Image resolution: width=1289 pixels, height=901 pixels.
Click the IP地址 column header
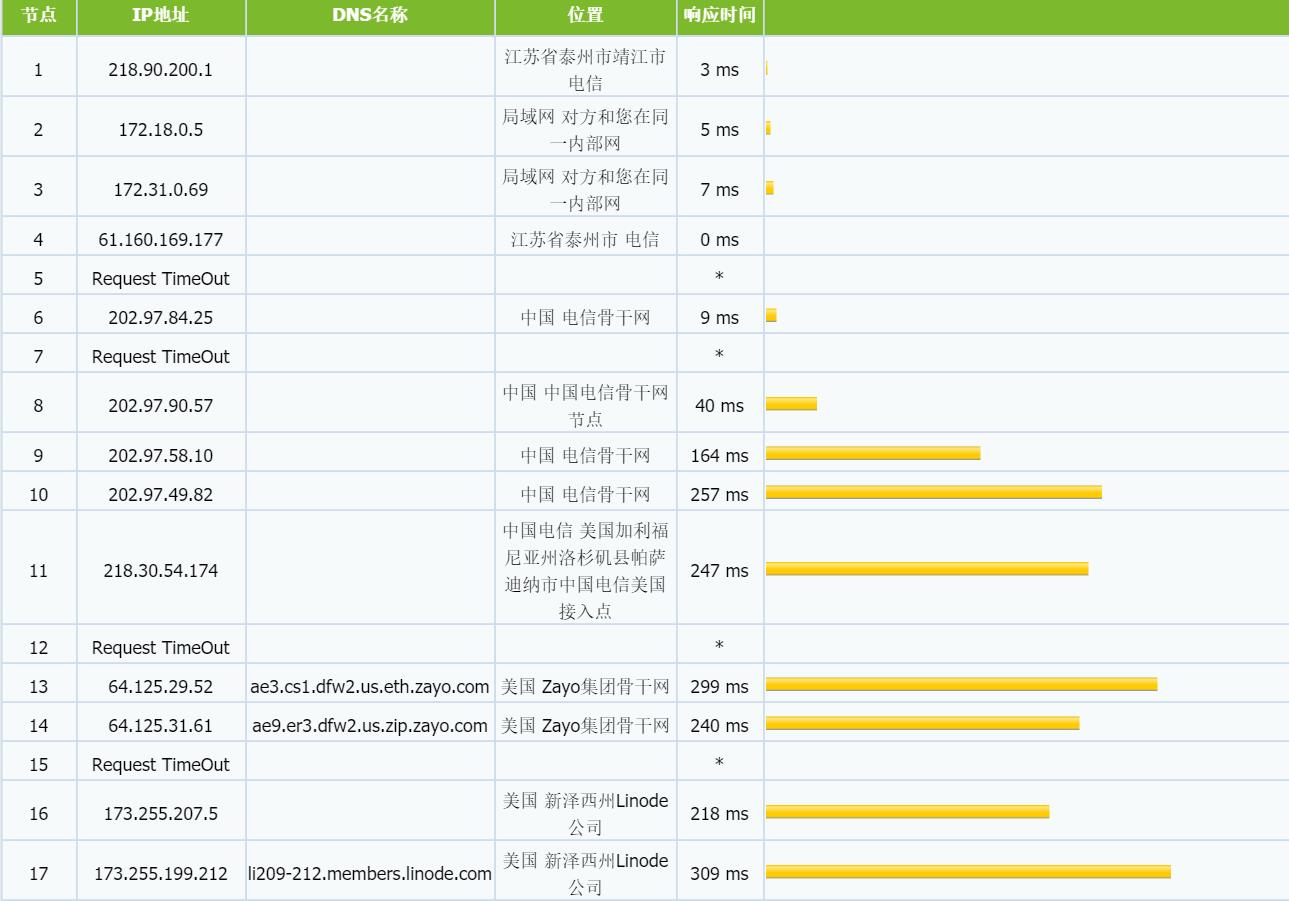[161, 16]
